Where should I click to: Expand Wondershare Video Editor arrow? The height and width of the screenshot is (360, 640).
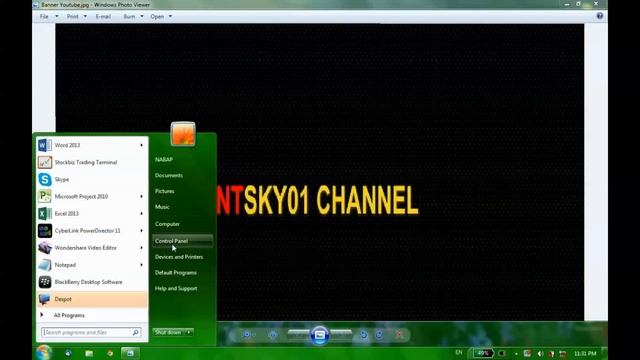[142, 248]
